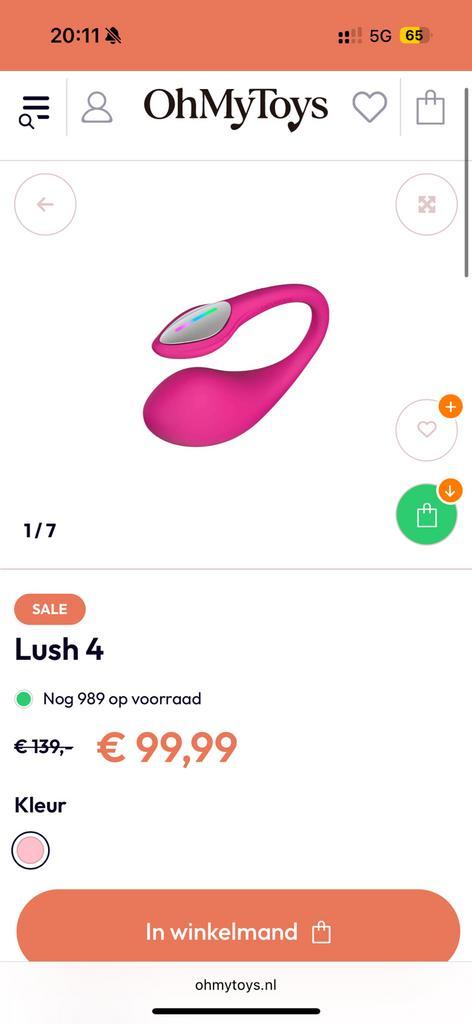The height and width of the screenshot is (1024, 472).
Task: Tap the Lush 4 product title
Action: click(x=59, y=650)
